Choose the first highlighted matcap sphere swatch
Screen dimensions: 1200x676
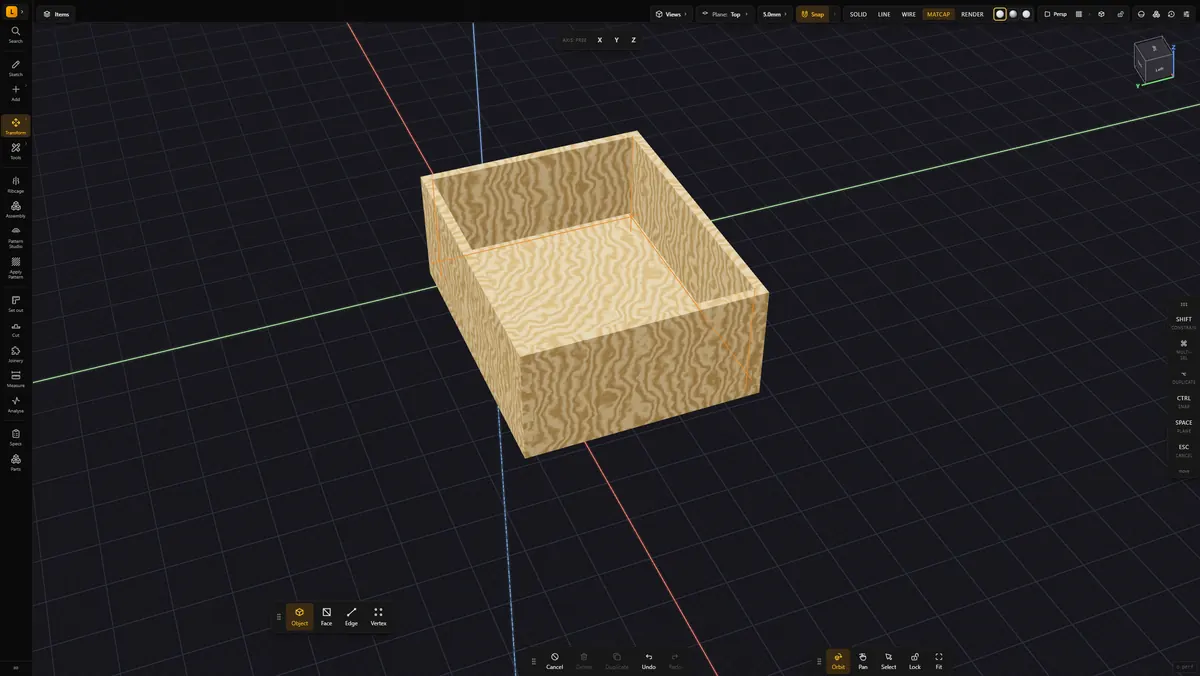pos(1000,14)
